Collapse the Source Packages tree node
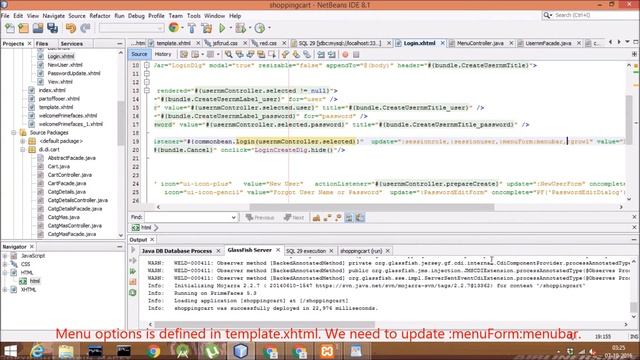640x360 pixels. tap(14, 133)
